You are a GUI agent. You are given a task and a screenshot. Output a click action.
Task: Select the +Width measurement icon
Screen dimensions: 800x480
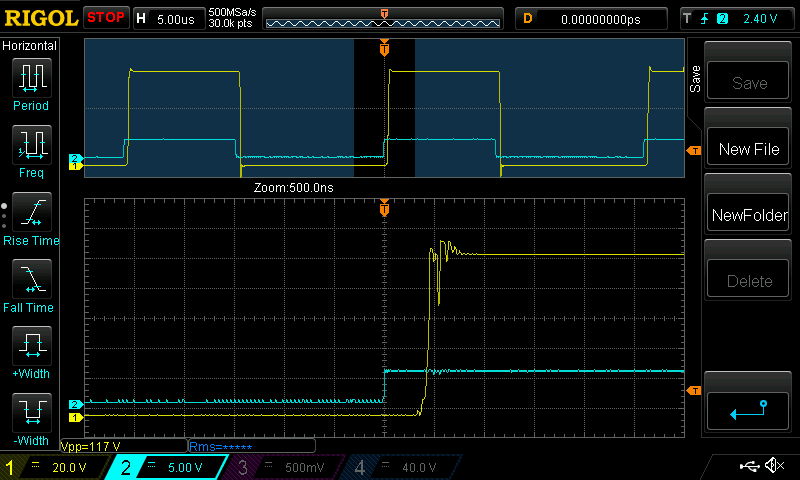pos(31,347)
